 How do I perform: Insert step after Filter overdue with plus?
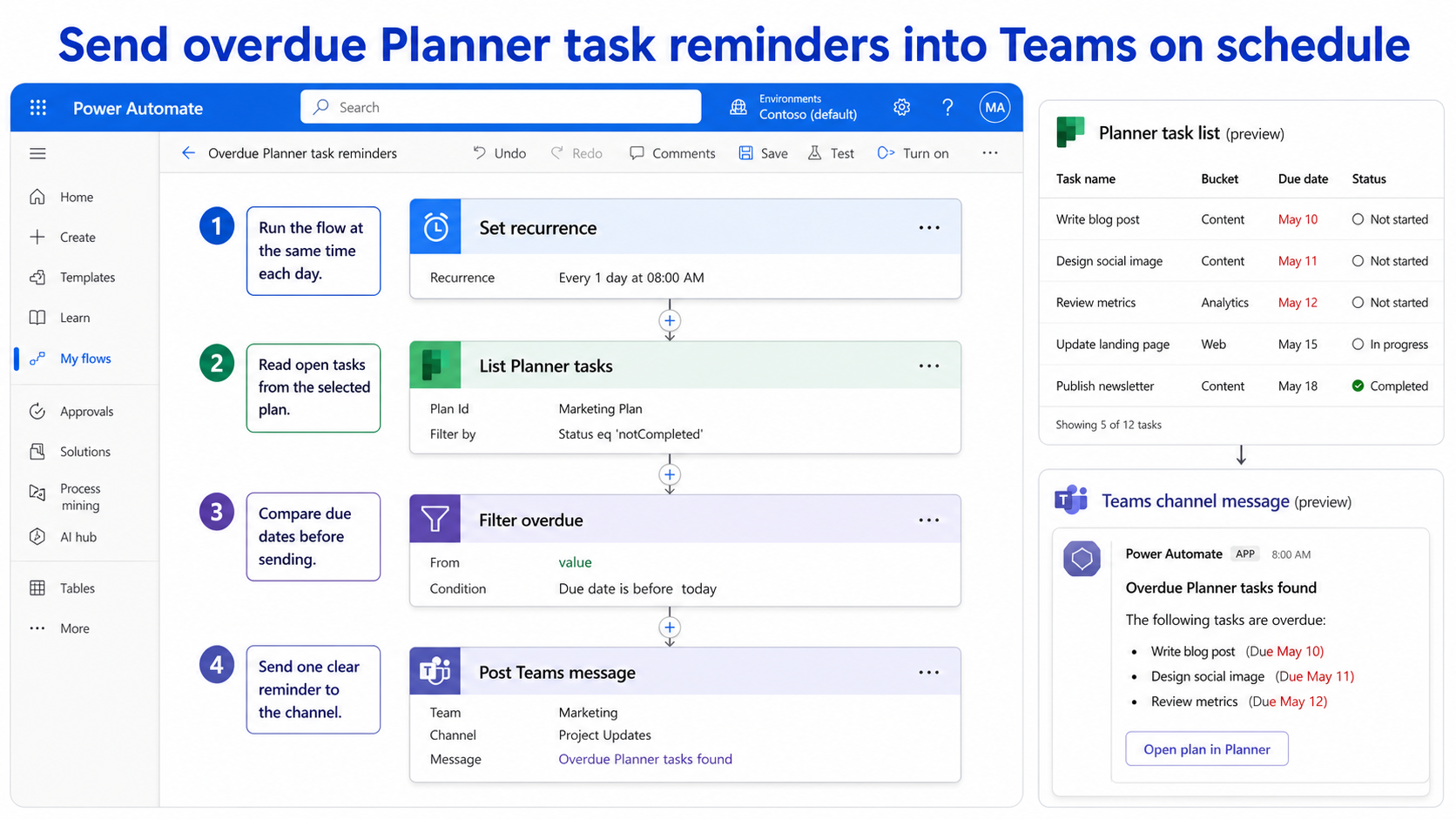click(670, 628)
